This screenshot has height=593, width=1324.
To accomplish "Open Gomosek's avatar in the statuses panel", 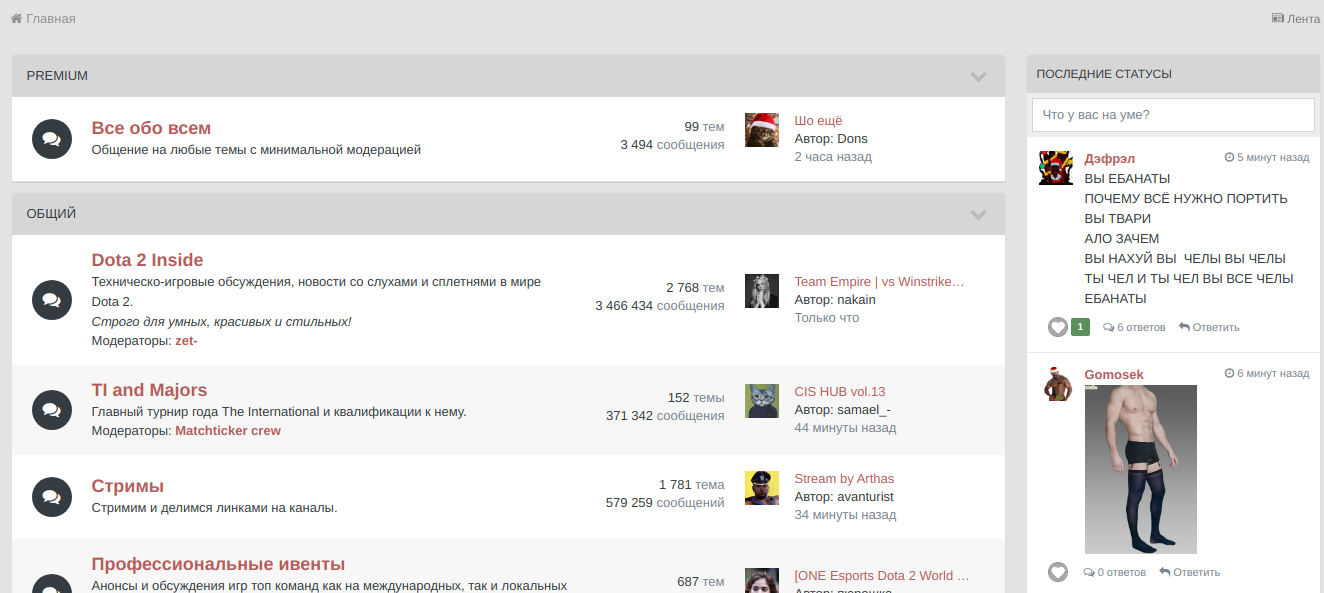I will (x=1056, y=384).
